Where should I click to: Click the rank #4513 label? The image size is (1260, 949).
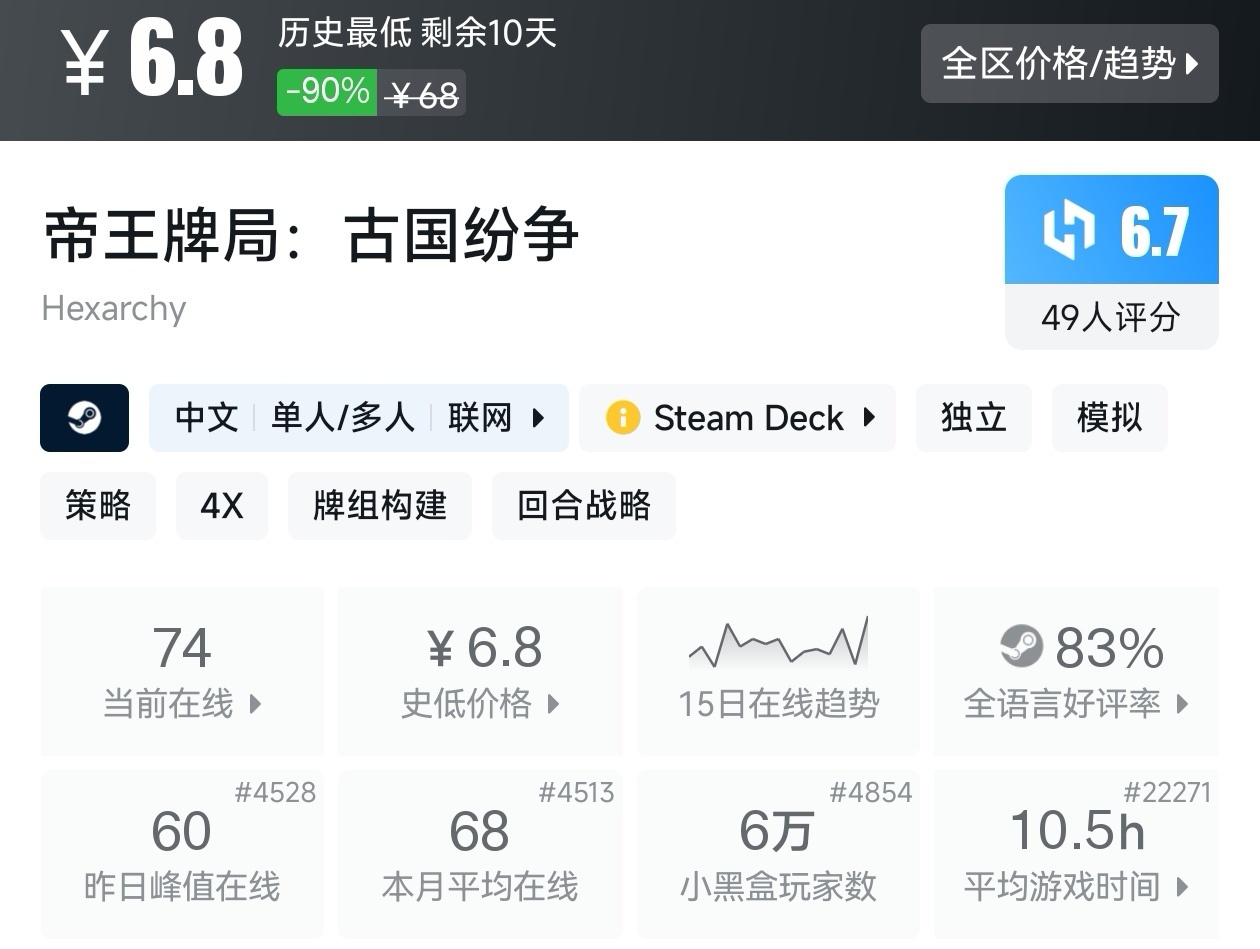click(576, 793)
